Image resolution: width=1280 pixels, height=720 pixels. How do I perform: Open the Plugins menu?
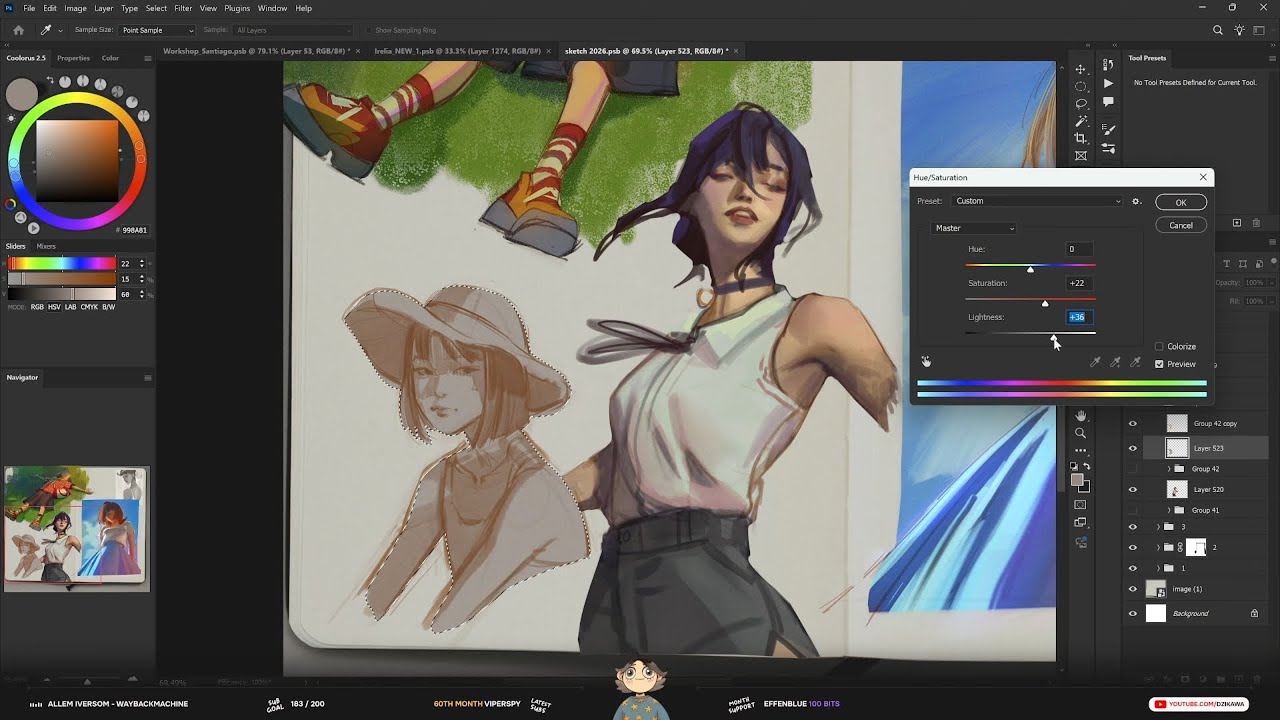tap(237, 8)
